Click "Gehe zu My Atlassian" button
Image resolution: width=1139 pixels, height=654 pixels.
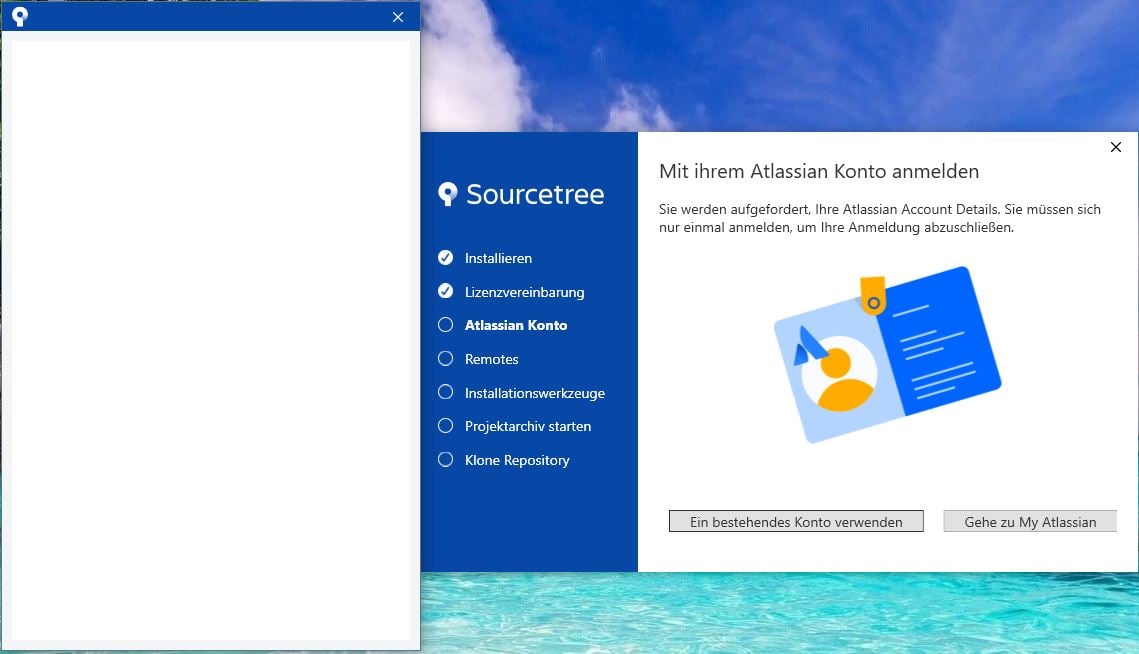point(1030,521)
